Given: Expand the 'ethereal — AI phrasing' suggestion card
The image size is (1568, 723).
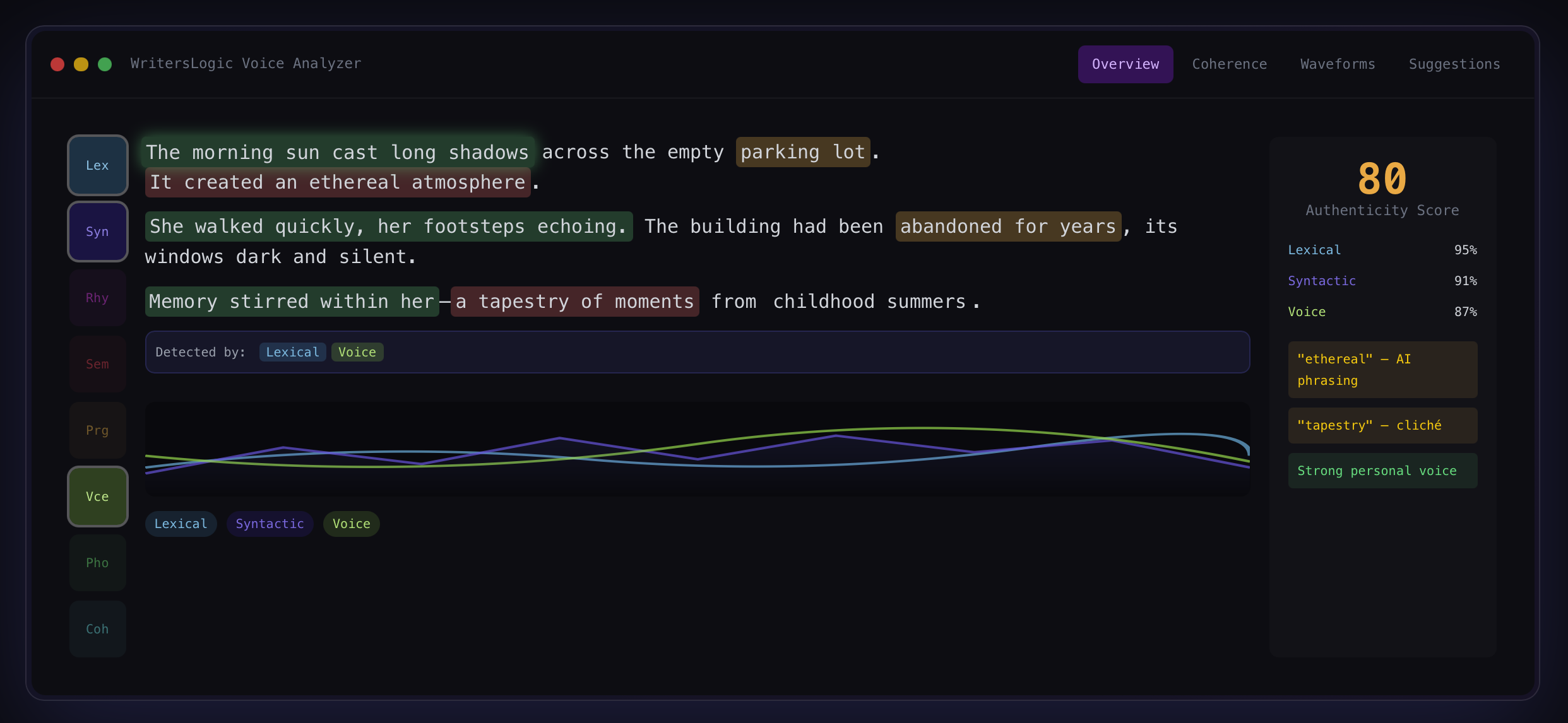Looking at the screenshot, I should point(1382,369).
